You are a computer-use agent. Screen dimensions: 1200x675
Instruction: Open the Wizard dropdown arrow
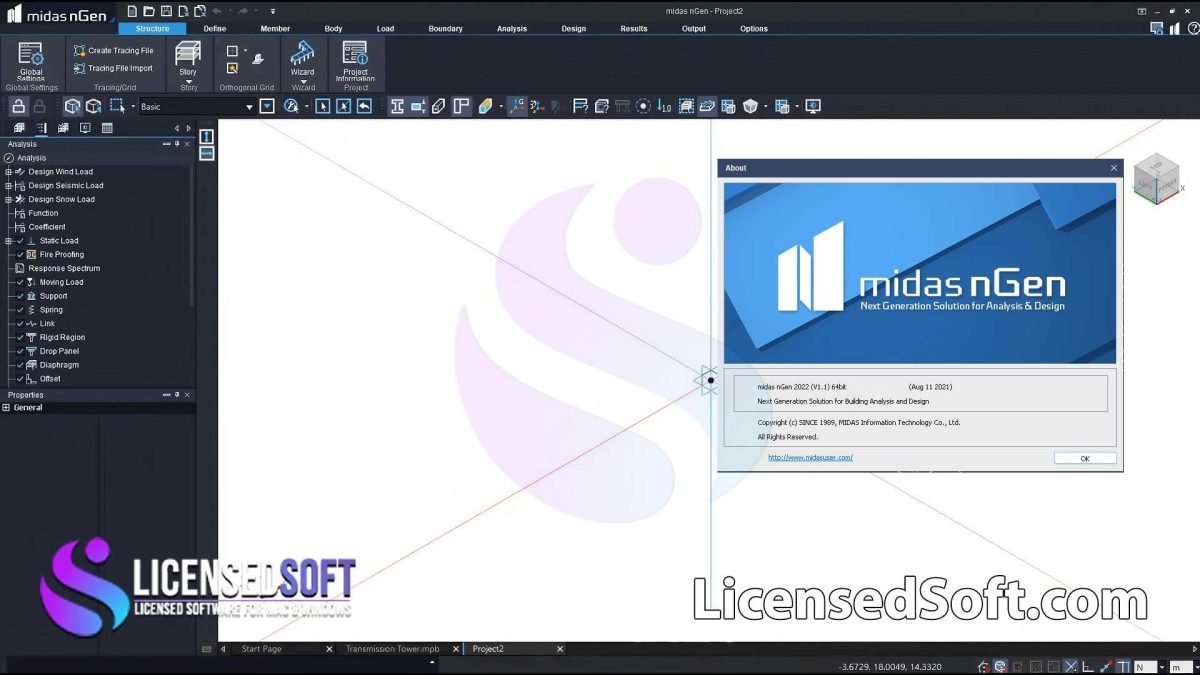pyautogui.click(x=302, y=82)
